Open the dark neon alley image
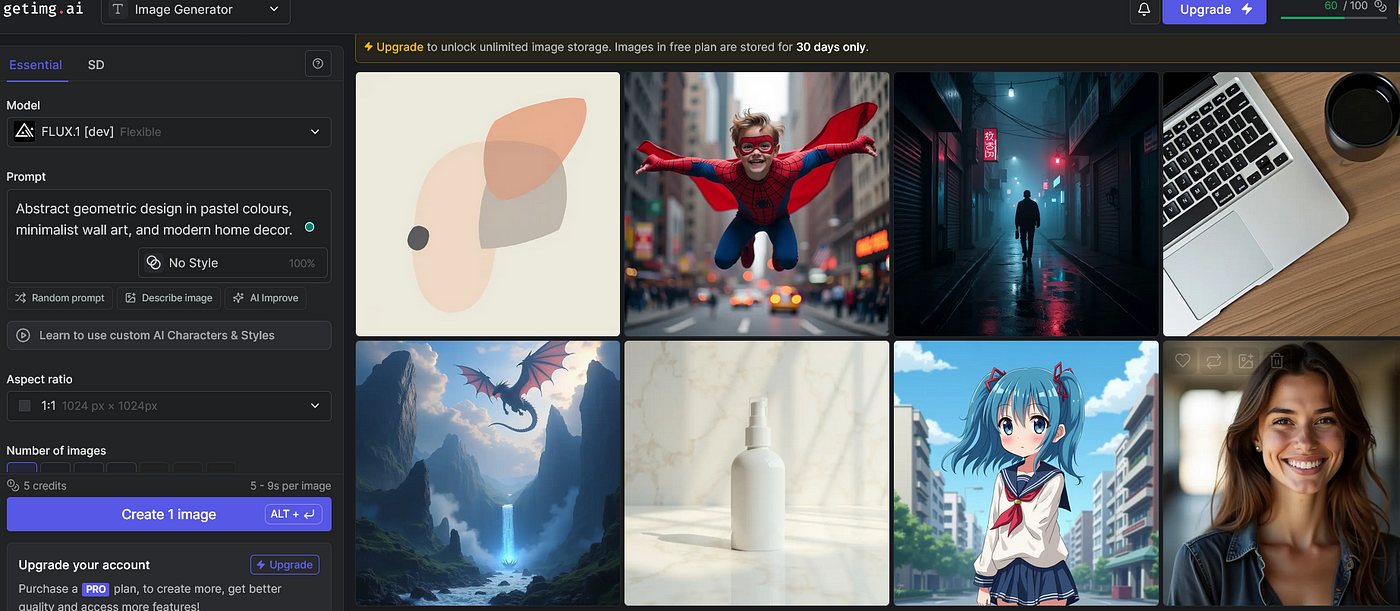This screenshot has width=1400, height=611. tap(1026, 204)
